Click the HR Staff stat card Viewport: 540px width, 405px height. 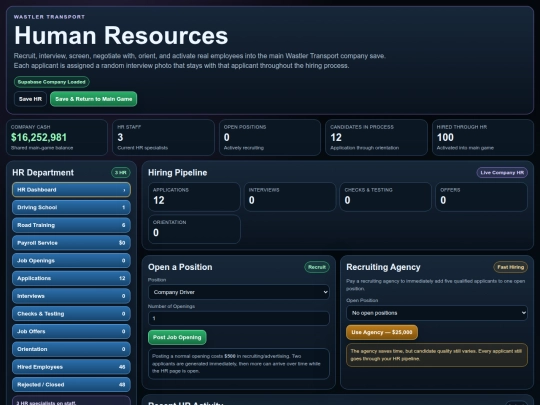(x=164, y=138)
